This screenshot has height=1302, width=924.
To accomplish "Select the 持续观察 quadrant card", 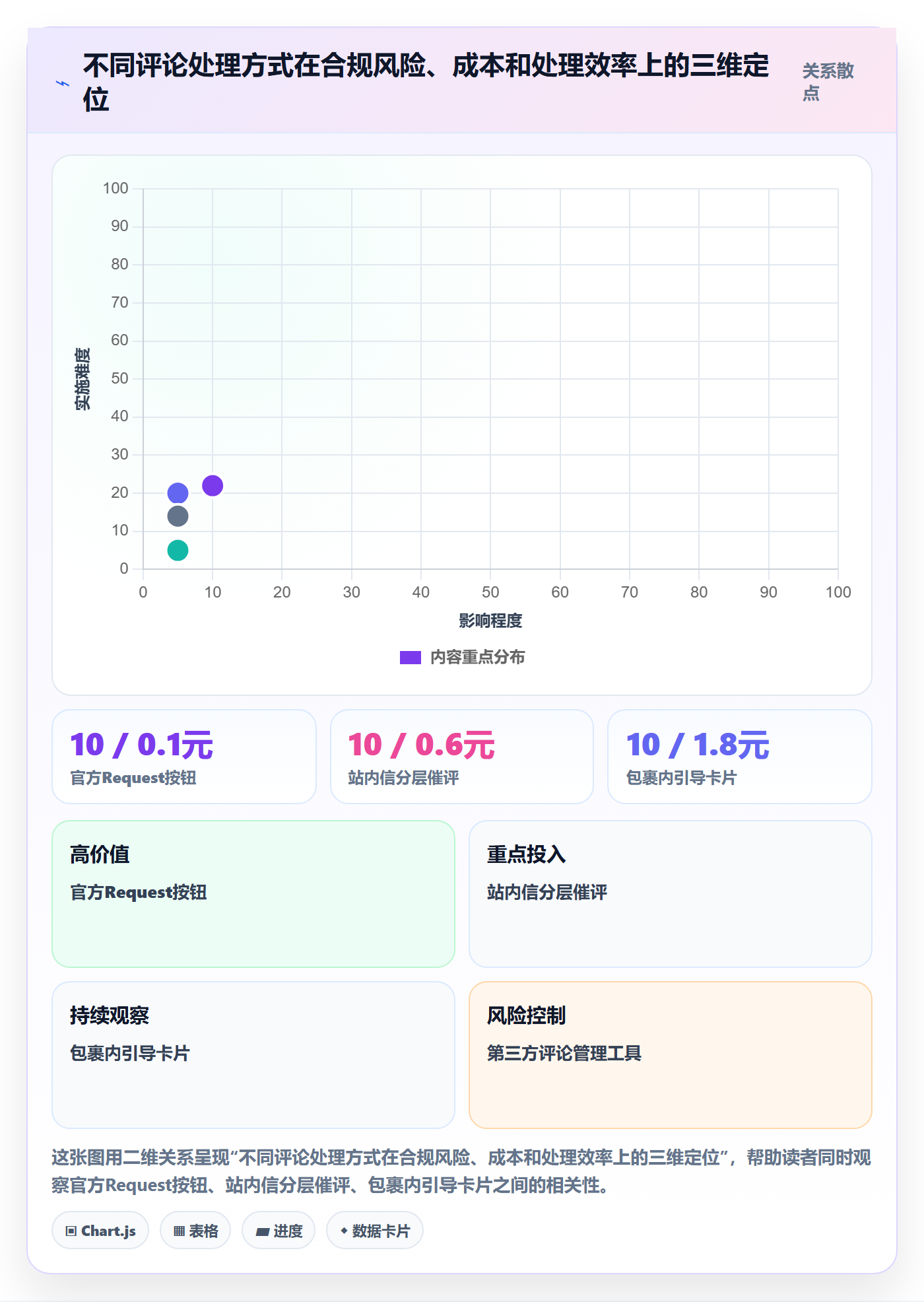I will (x=253, y=1055).
